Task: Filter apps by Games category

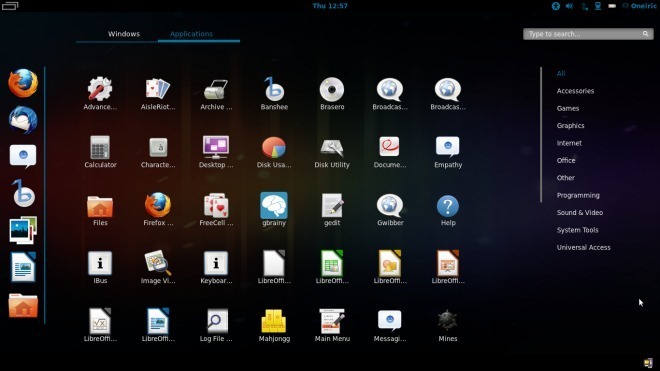Action: tap(568, 108)
